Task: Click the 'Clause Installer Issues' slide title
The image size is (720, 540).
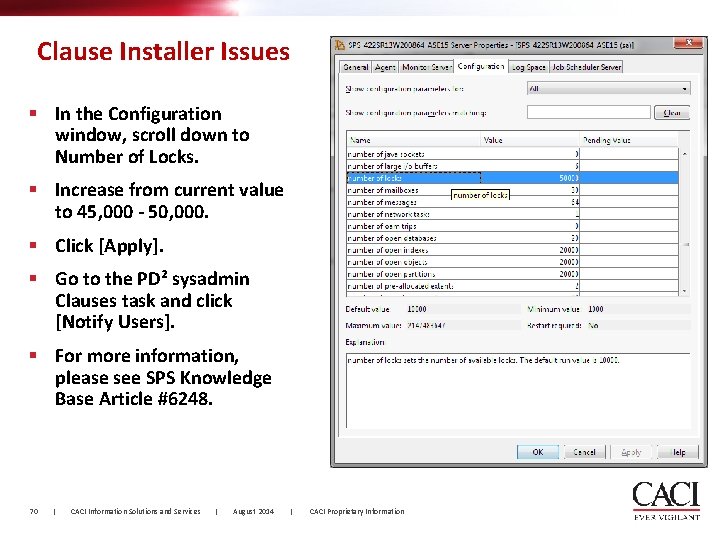Action: pyautogui.click(x=163, y=51)
